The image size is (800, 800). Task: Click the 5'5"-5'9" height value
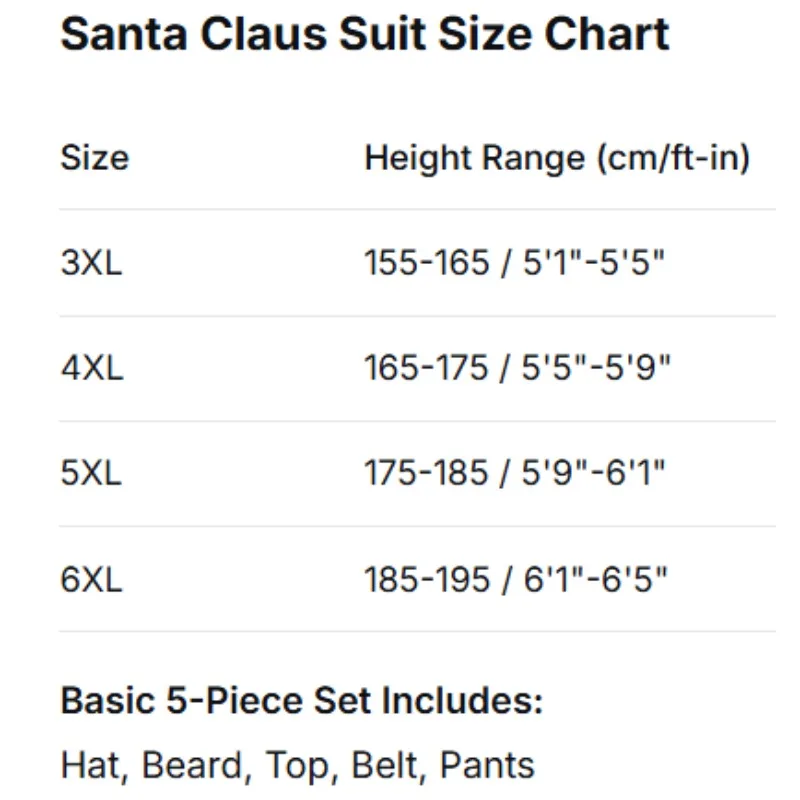(x=597, y=368)
